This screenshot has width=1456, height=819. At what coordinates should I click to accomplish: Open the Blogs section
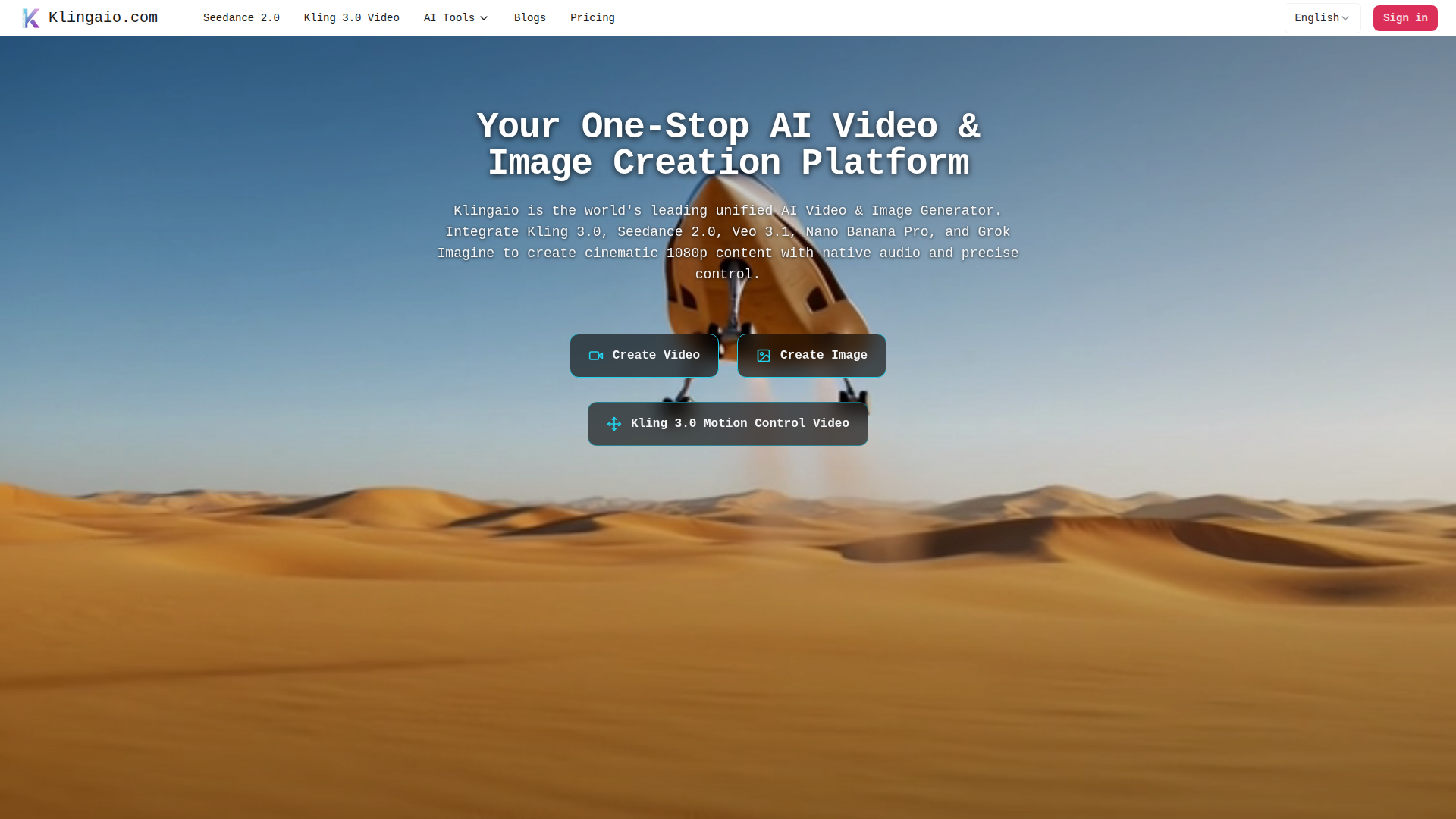(530, 18)
